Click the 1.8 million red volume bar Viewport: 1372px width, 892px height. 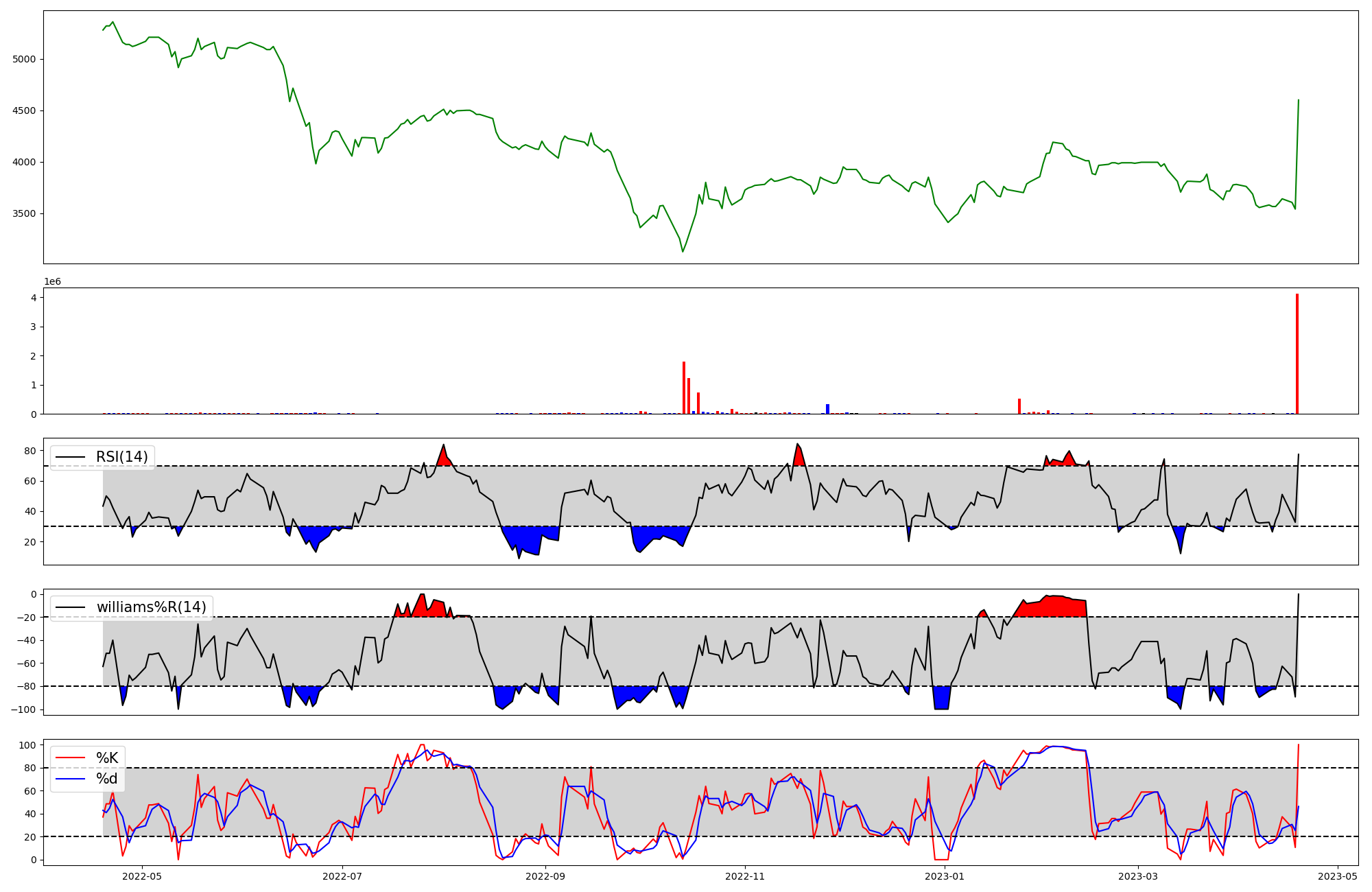point(684,388)
